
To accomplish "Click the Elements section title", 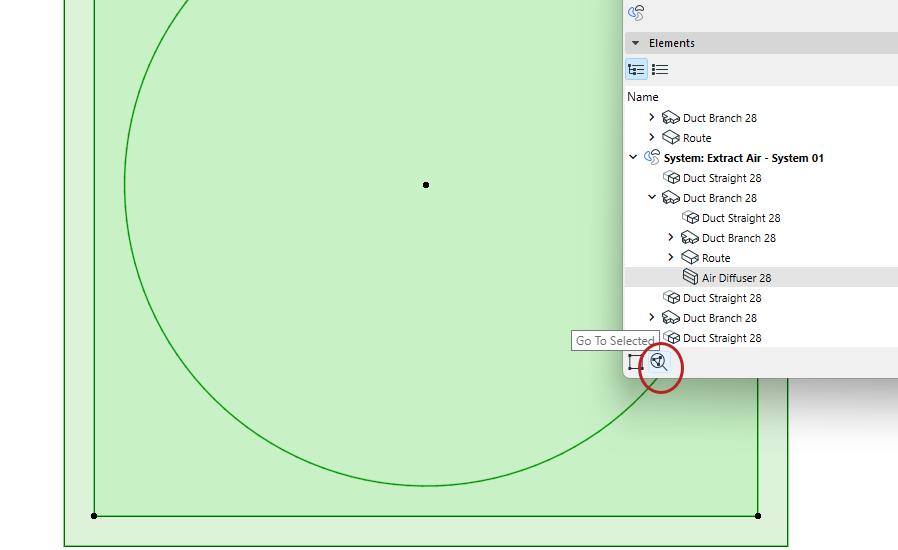I will tap(671, 43).
